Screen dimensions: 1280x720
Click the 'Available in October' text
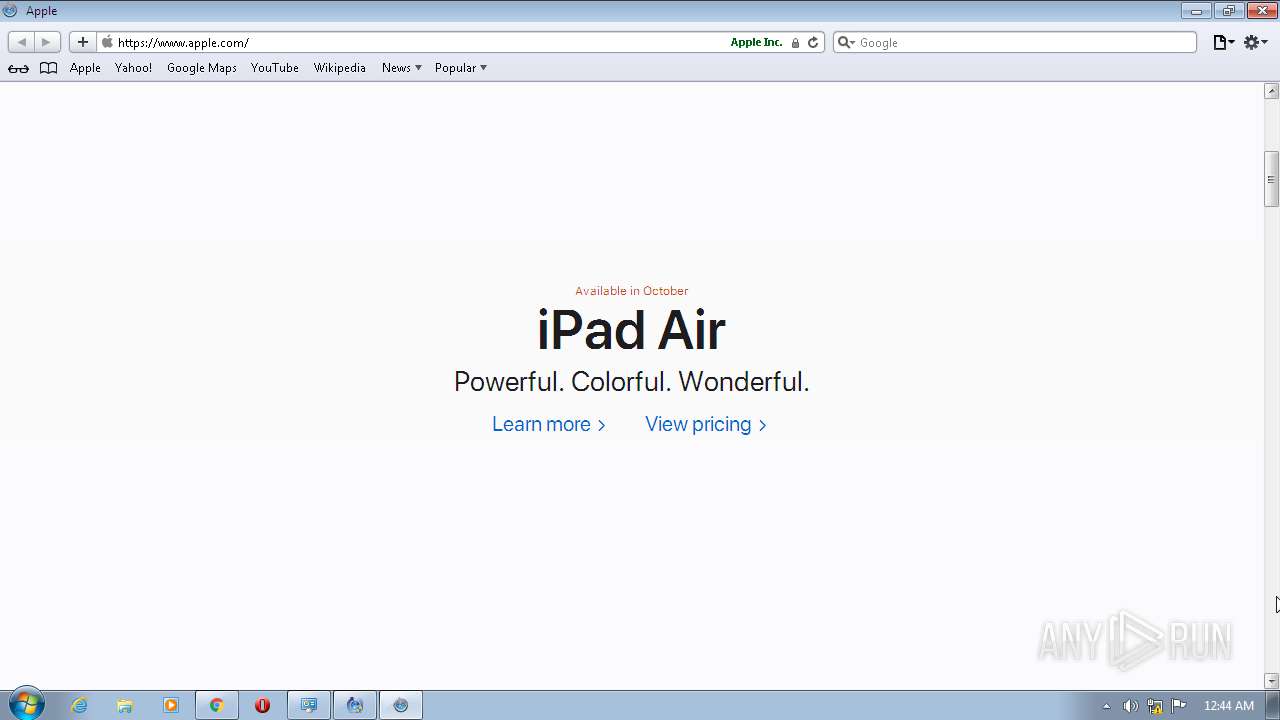631,291
